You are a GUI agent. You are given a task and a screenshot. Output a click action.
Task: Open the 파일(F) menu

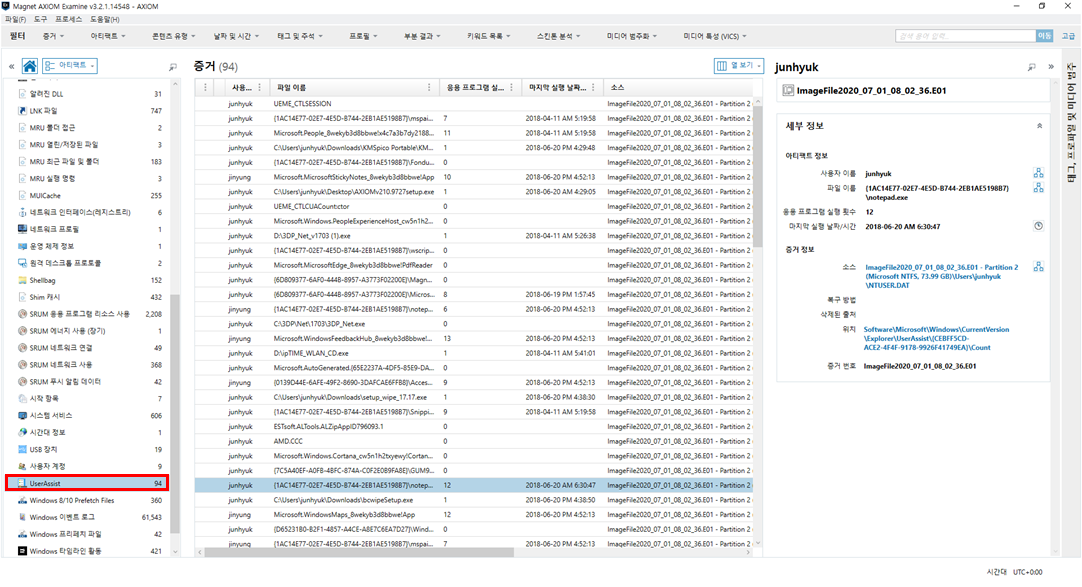click(15, 19)
